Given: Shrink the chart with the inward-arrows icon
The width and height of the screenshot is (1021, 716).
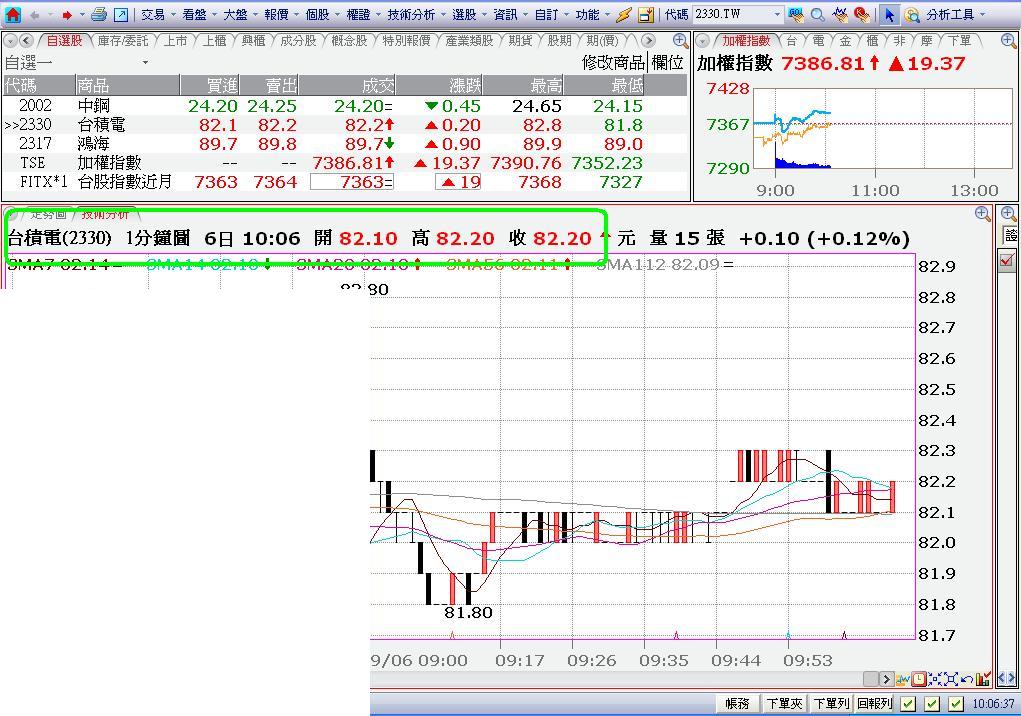Looking at the screenshot, I should (x=935, y=680).
